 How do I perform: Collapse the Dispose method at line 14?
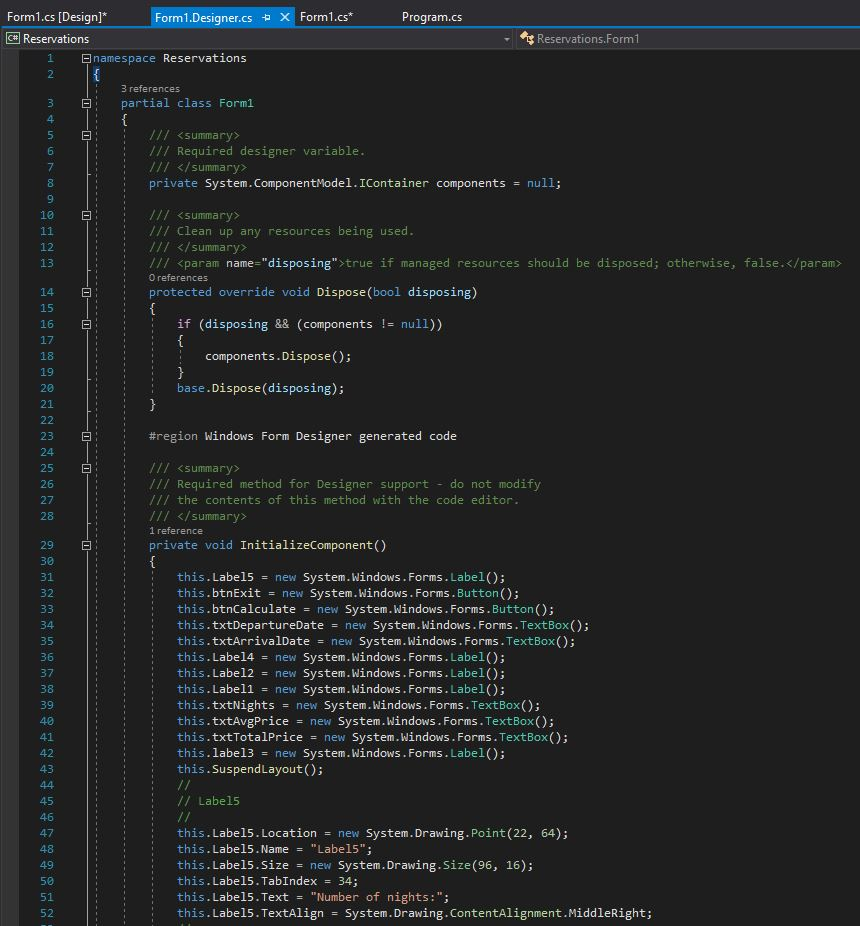pyautogui.click(x=86, y=292)
